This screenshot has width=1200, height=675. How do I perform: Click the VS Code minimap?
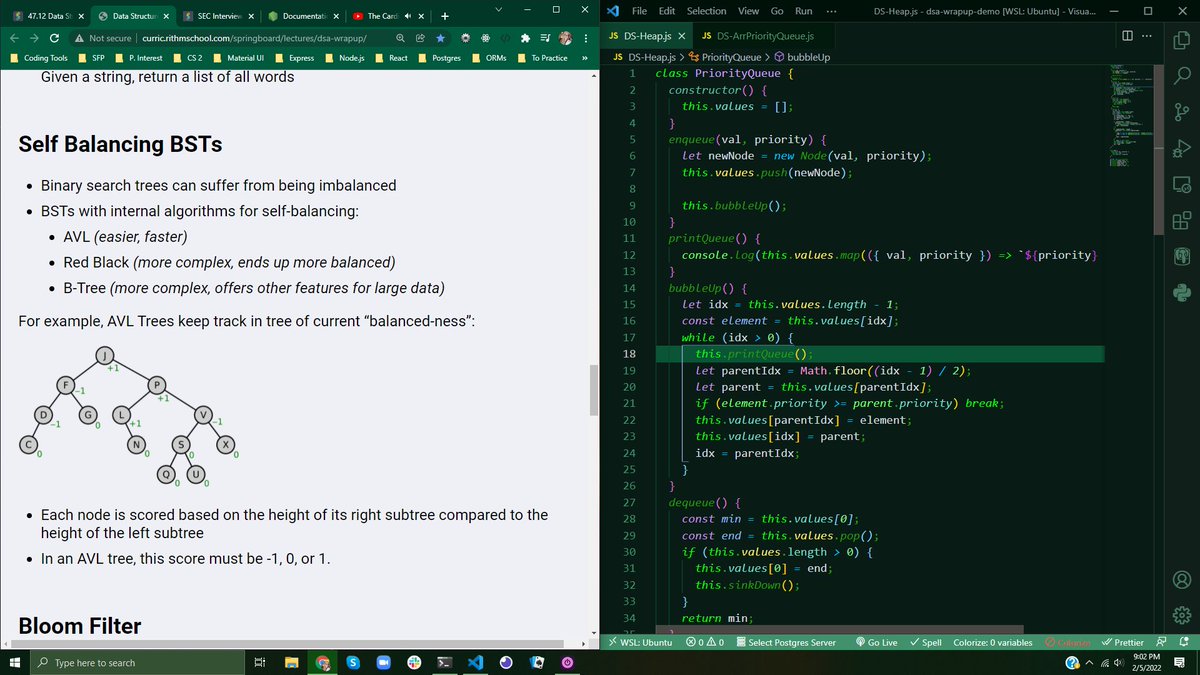click(1130, 115)
